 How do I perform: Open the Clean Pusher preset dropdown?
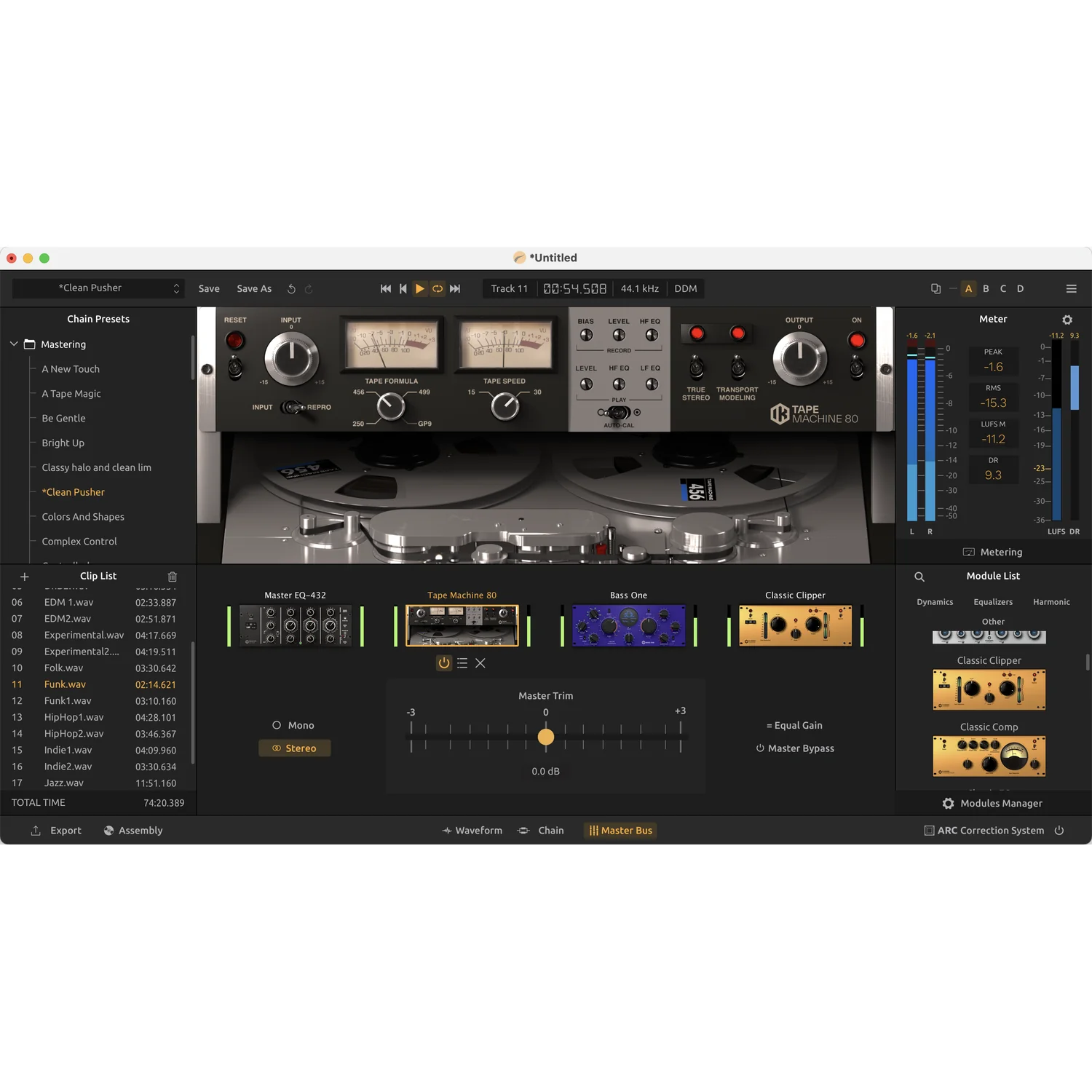coord(98,288)
